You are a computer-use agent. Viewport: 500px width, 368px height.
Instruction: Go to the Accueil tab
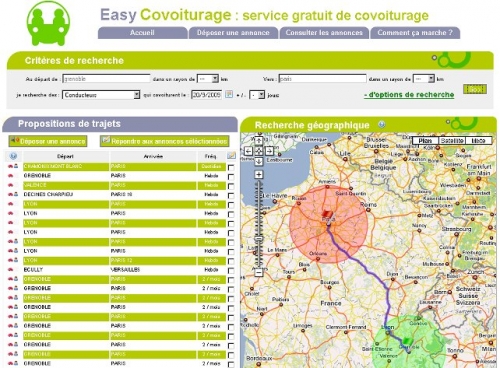click(142, 33)
